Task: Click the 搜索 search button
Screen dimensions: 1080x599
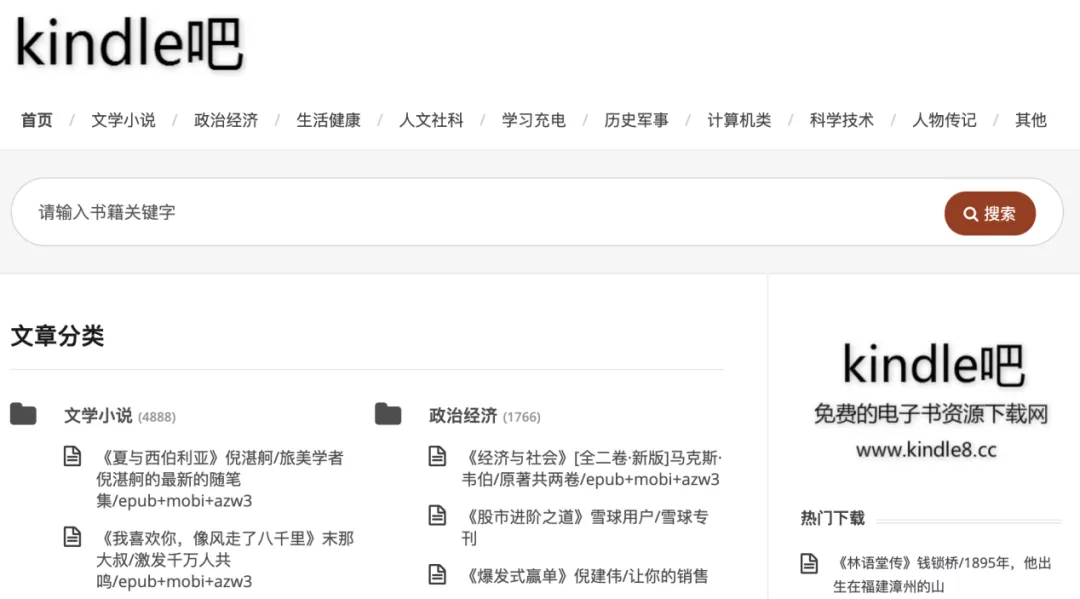Action: tap(990, 213)
